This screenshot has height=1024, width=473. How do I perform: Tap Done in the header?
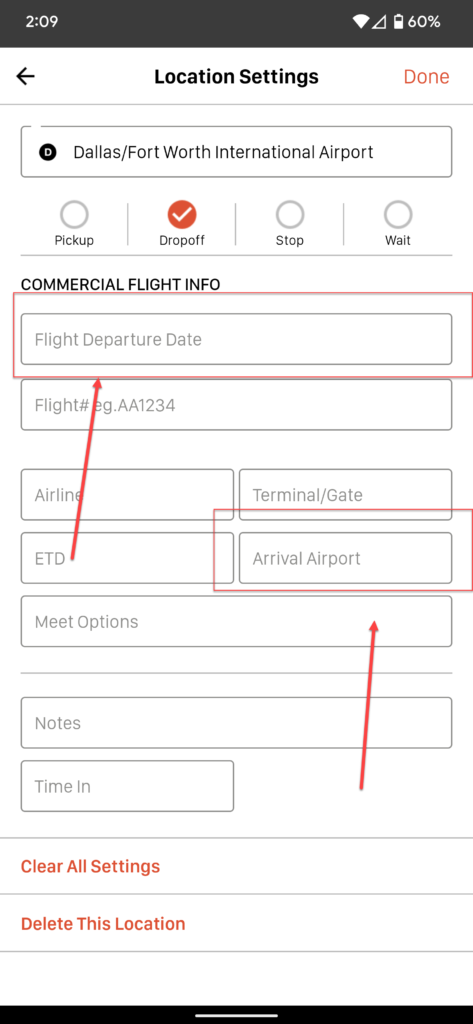(x=426, y=76)
